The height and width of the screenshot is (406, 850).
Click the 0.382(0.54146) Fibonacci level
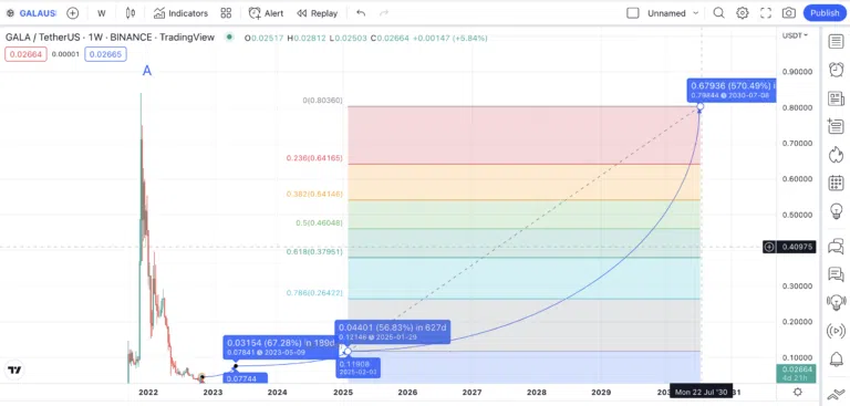pyautogui.click(x=314, y=194)
